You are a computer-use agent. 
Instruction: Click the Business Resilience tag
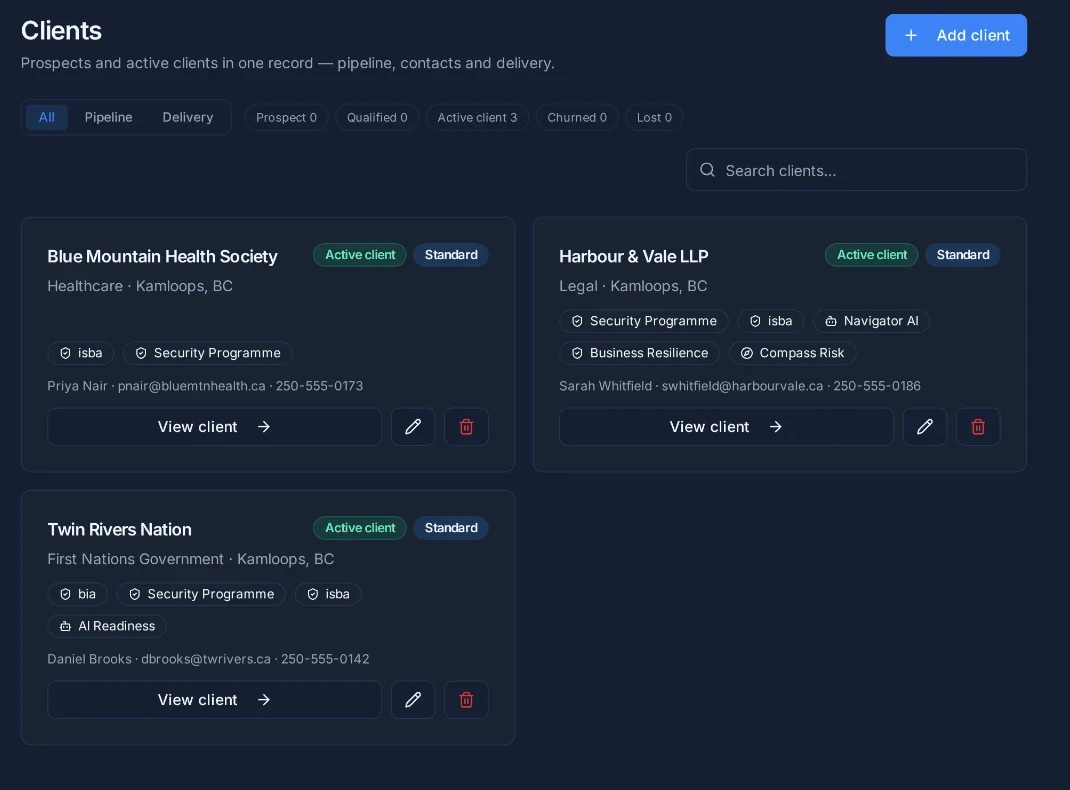639,353
